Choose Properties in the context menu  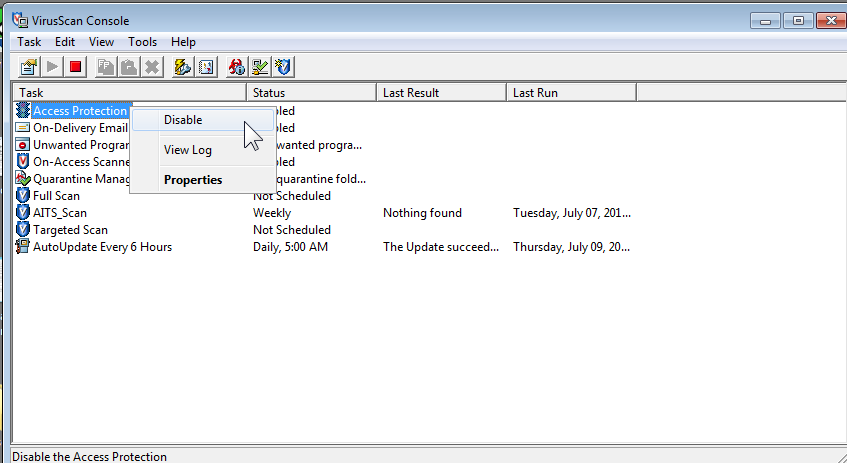[x=203, y=180]
